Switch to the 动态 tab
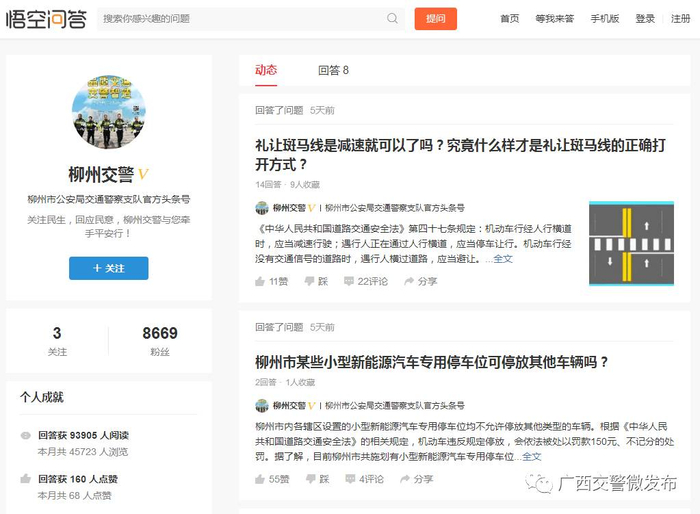This screenshot has height=514, width=700. point(266,70)
